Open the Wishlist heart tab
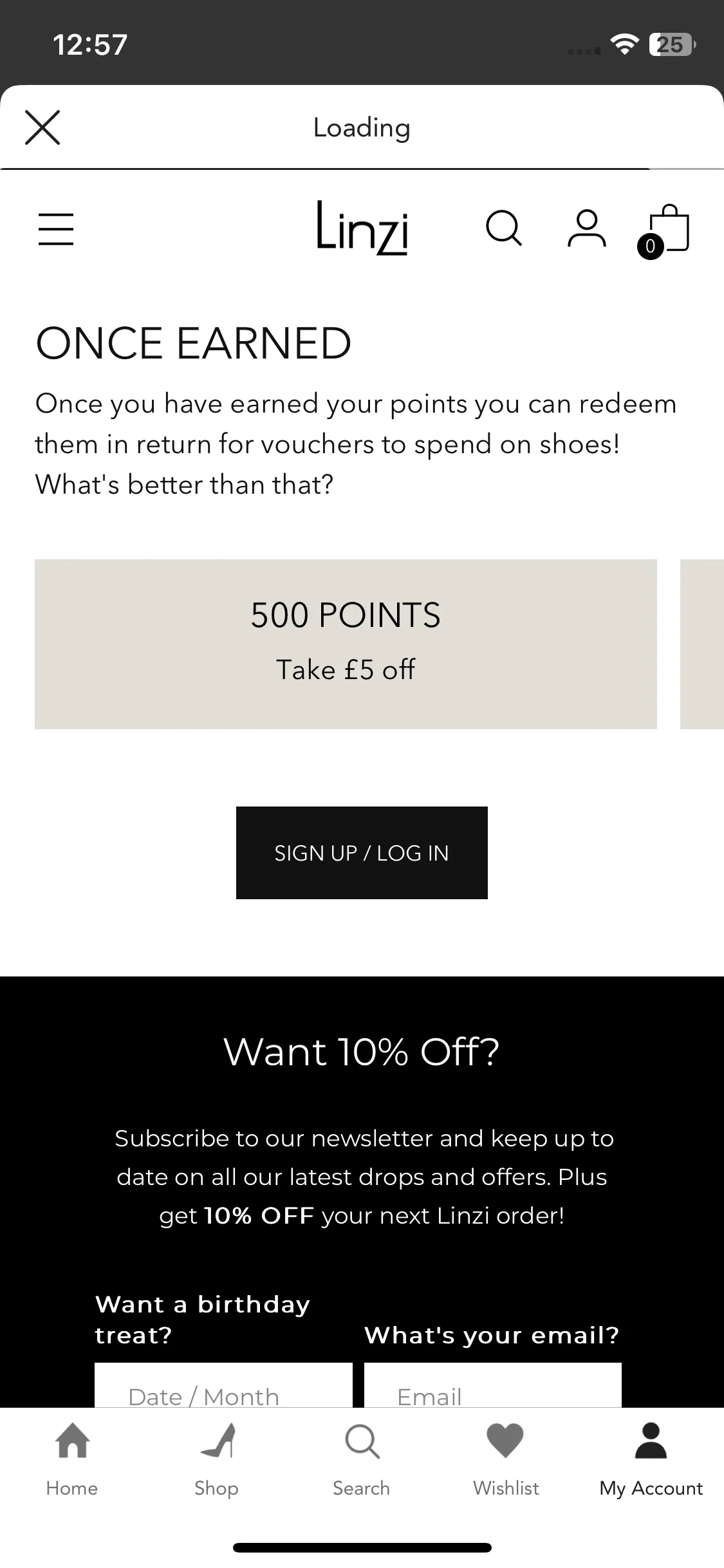Image resolution: width=724 pixels, height=1568 pixels. 506,1460
